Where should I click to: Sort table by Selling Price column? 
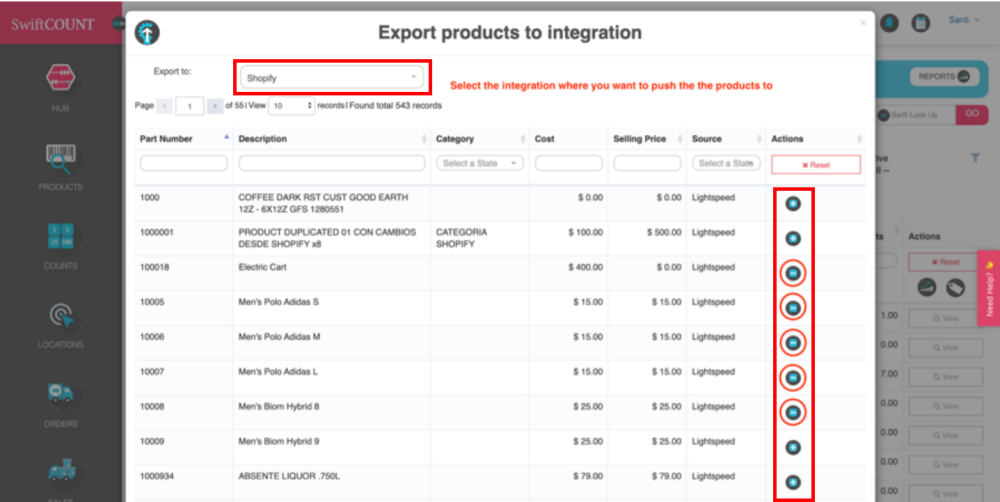[x=680, y=139]
